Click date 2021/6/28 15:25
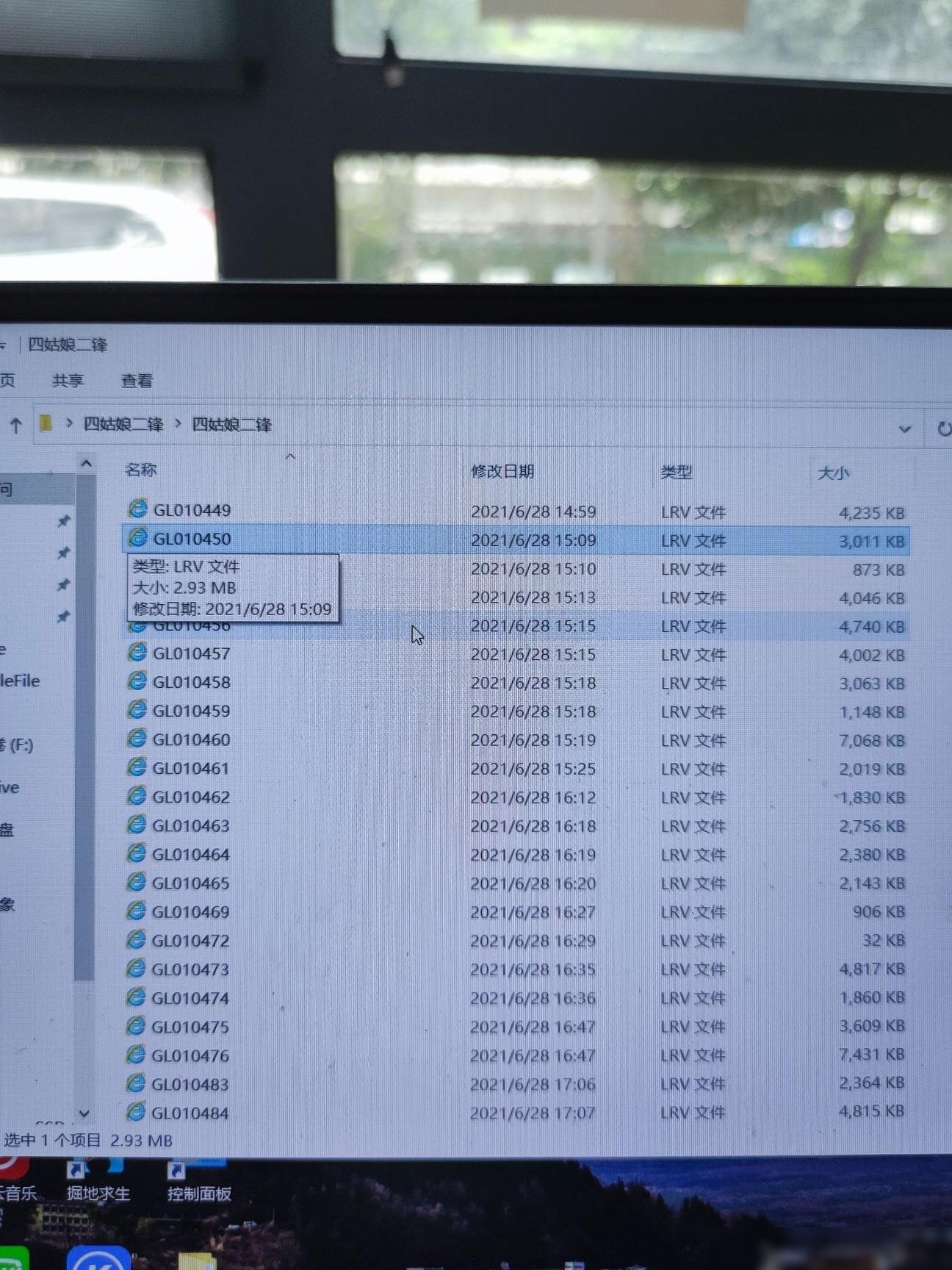Viewport: 952px width, 1270px height. (533, 769)
